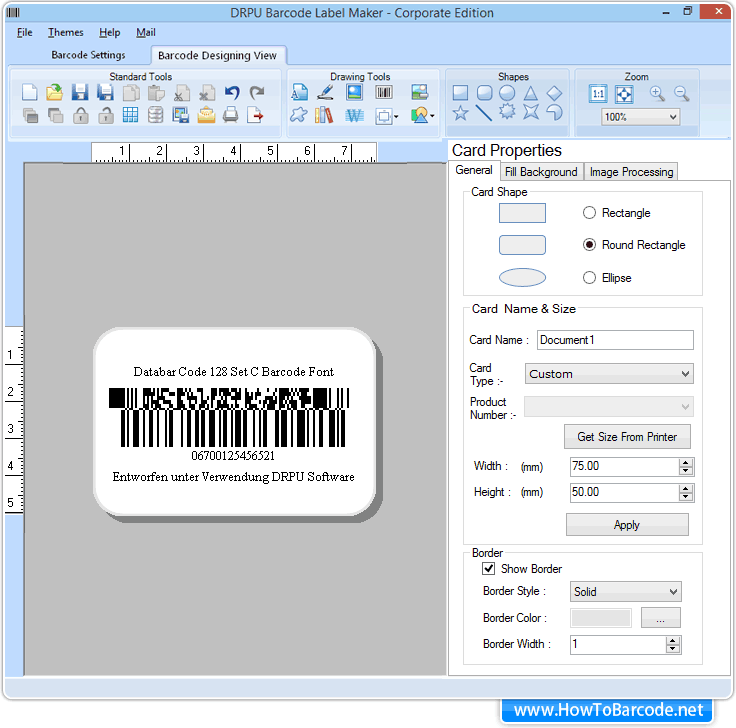Insert a barcode using Drawing Tools icon

(384, 93)
